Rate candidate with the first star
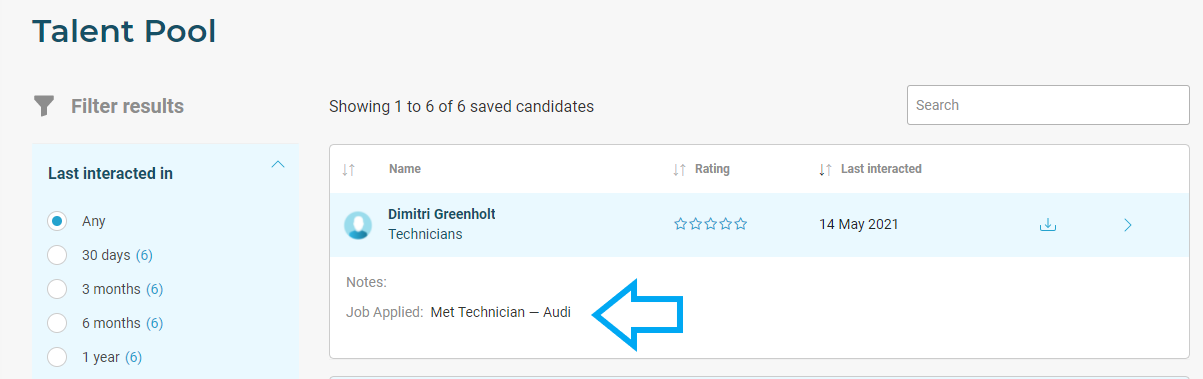The height and width of the screenshot is (379, 1203). [681, 224]
